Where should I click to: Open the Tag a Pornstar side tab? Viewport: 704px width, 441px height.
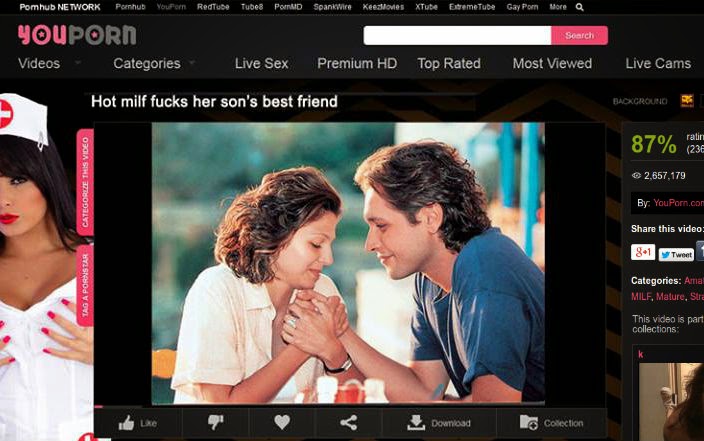pyautogui.click(x=85, y=286)
